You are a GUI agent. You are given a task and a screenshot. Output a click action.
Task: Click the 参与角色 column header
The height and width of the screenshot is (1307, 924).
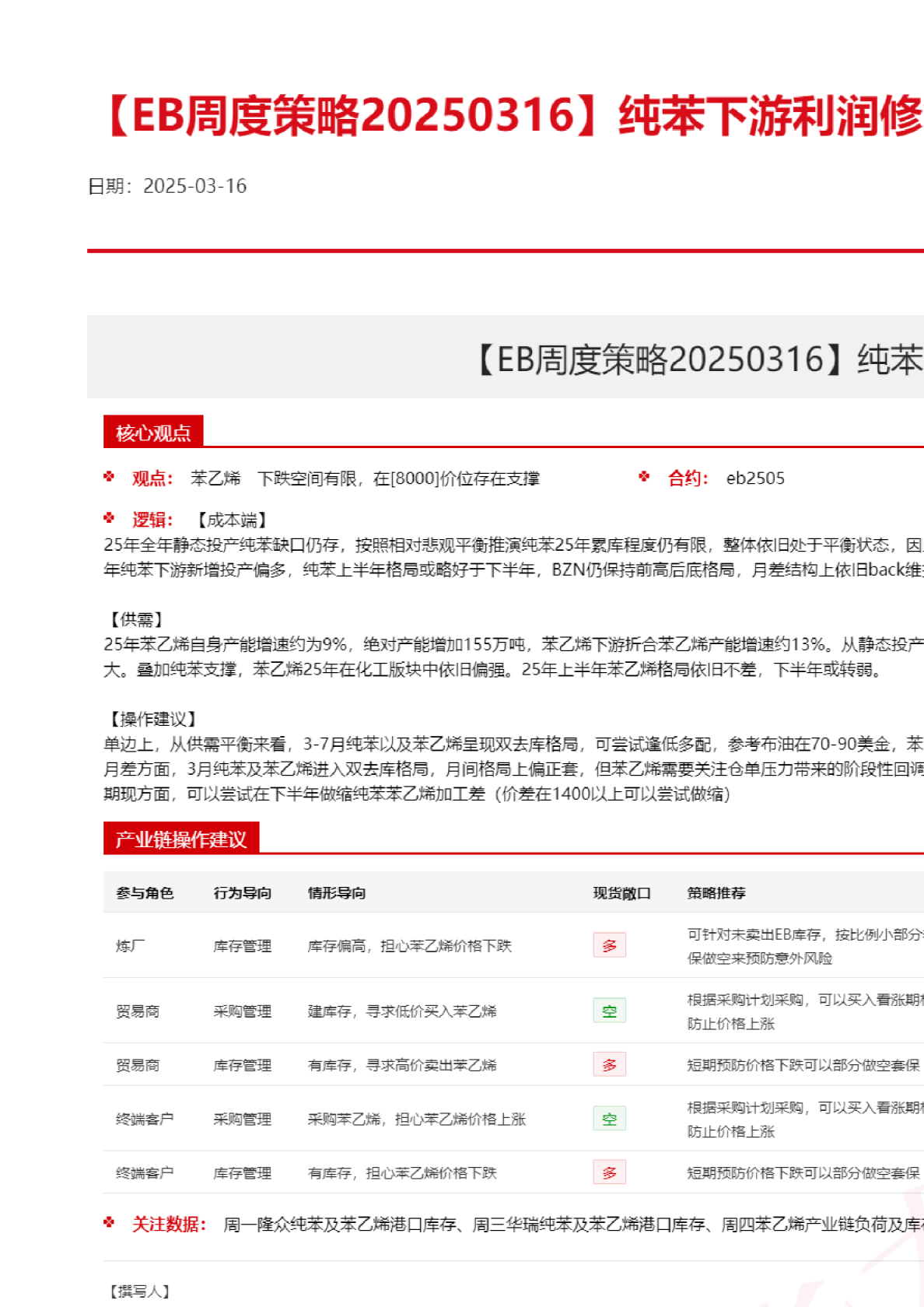point(145,893)
